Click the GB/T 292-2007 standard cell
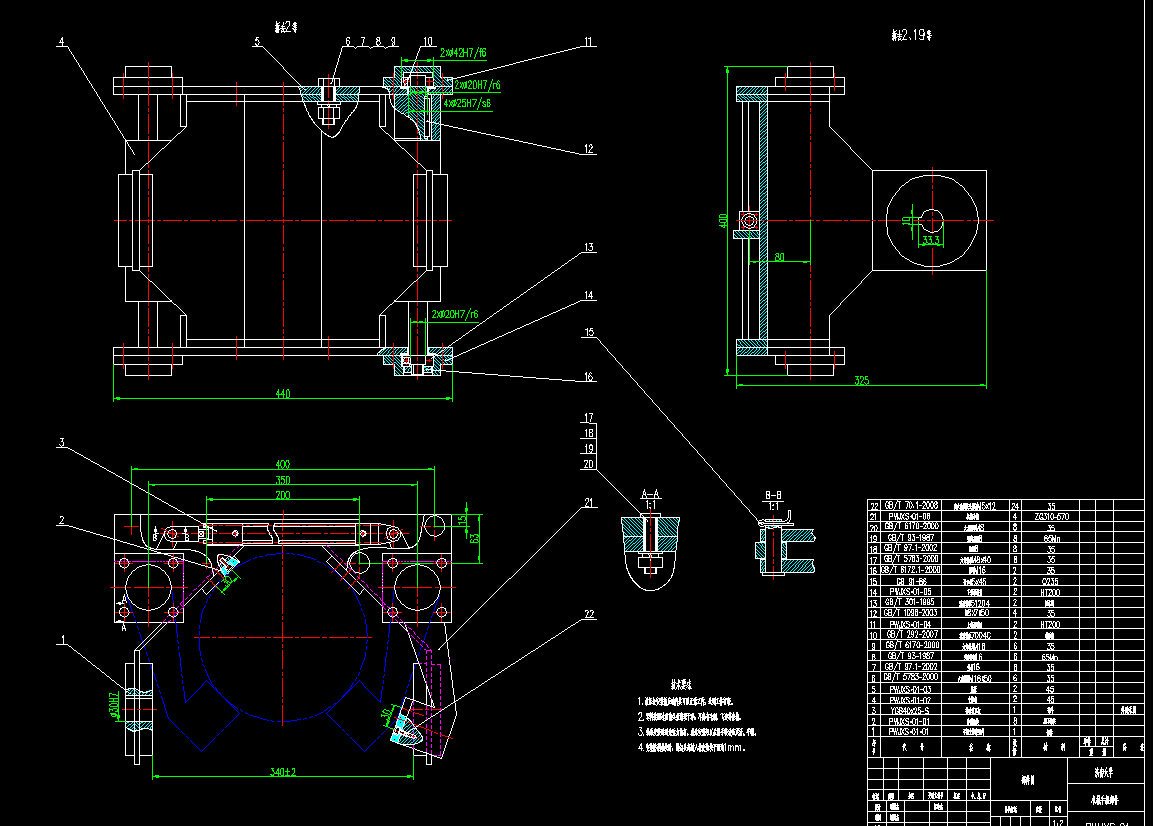 coord(911,634)
